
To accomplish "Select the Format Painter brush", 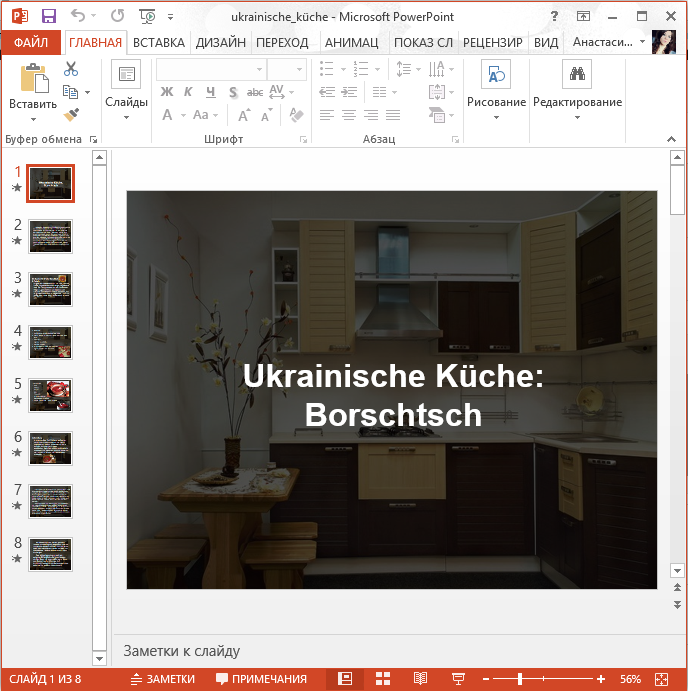I will [x=71, y=115].
